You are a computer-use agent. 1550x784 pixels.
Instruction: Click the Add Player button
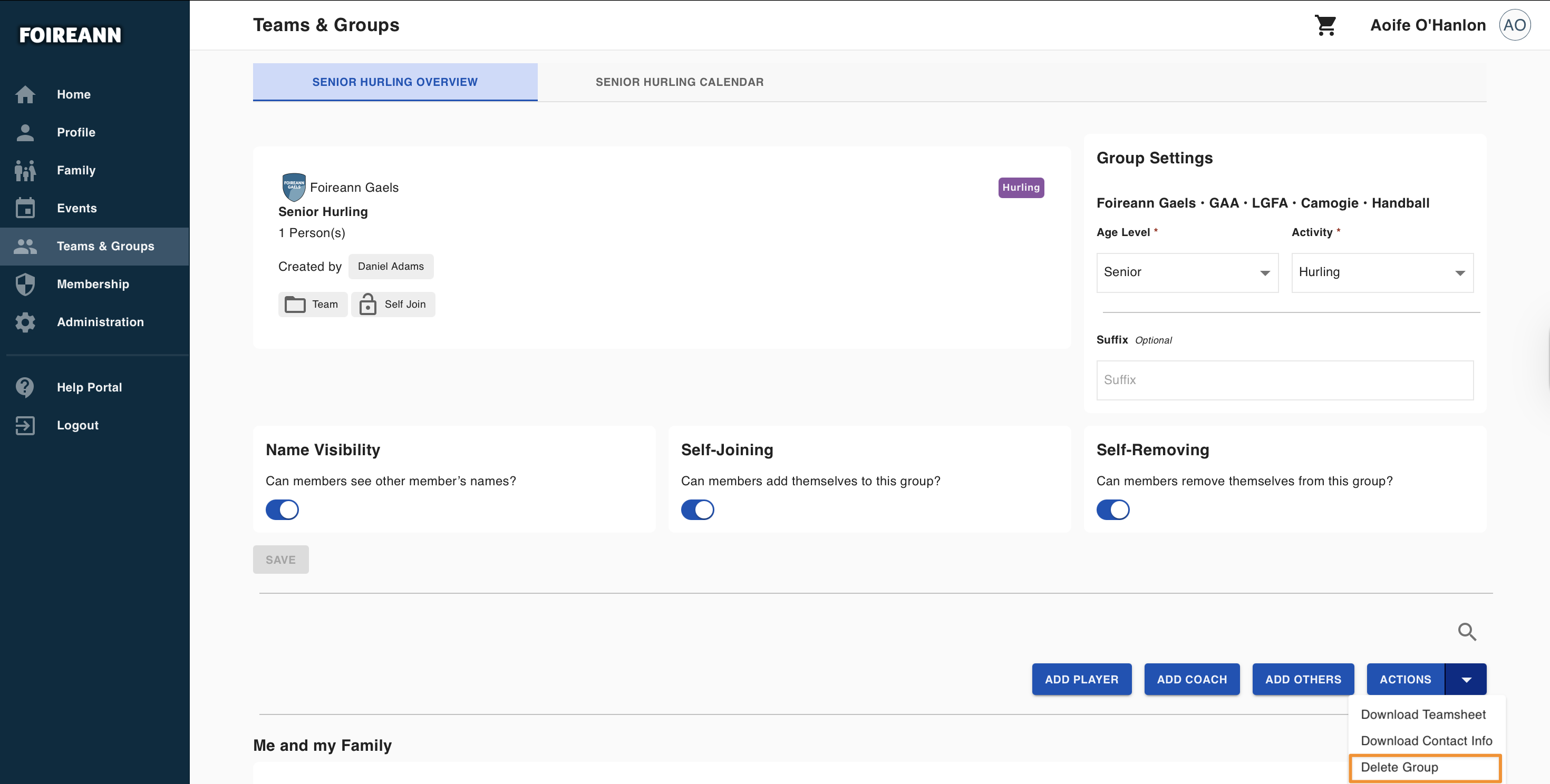pos(1081,679)
